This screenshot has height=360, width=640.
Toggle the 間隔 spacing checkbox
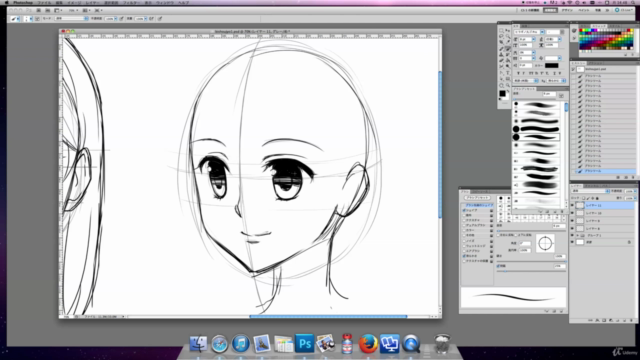498,266
